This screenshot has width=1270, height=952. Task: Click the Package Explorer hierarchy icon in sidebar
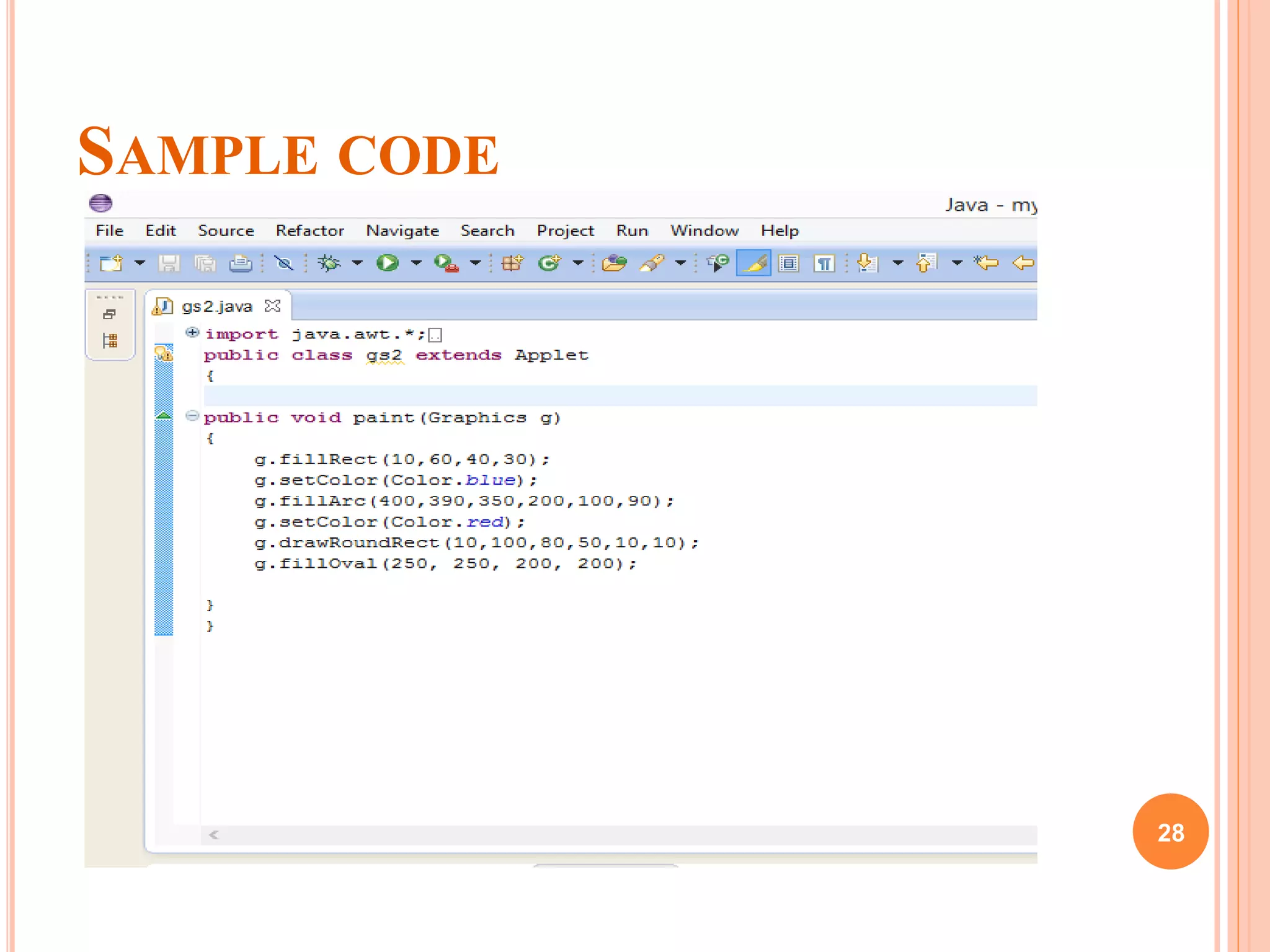point(110,340)
